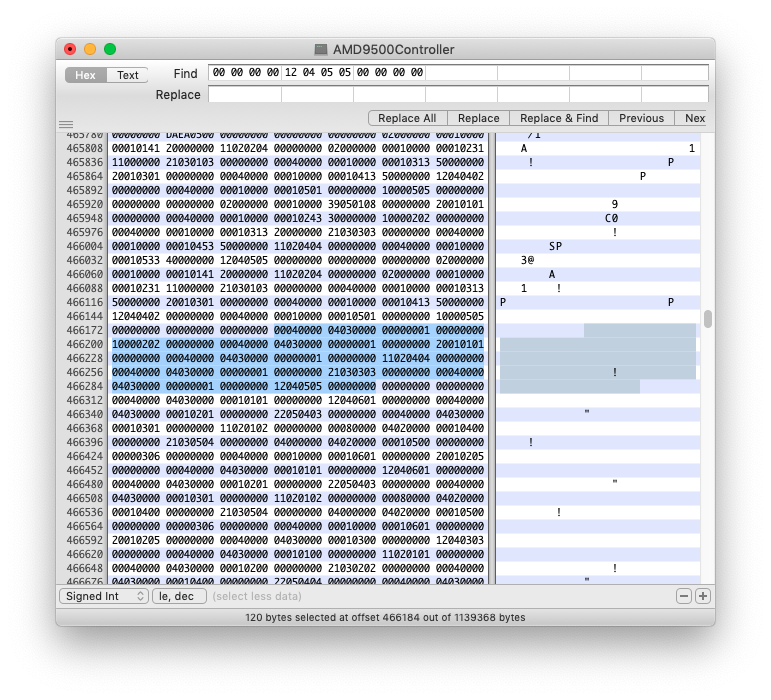Zoom window with green button
771x700 pixels.
point(110,49)
